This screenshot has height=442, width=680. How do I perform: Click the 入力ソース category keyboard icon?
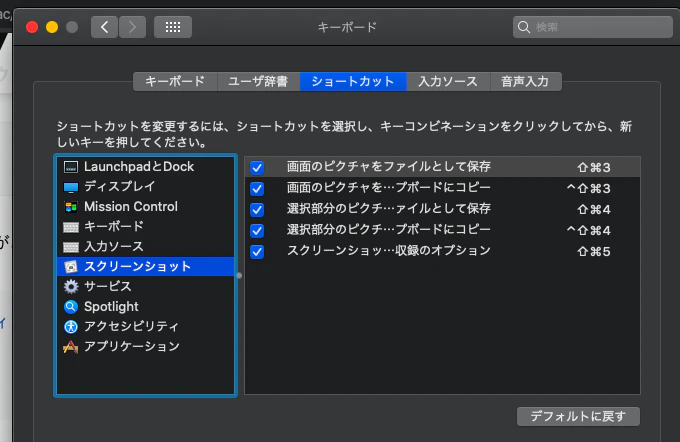click(71, 247)
